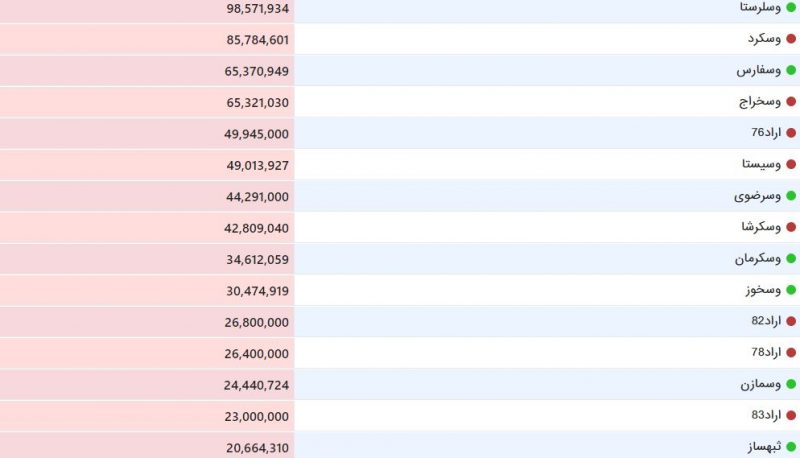Open the اراد82 symbol
The image size is (800, 458).
766,321
